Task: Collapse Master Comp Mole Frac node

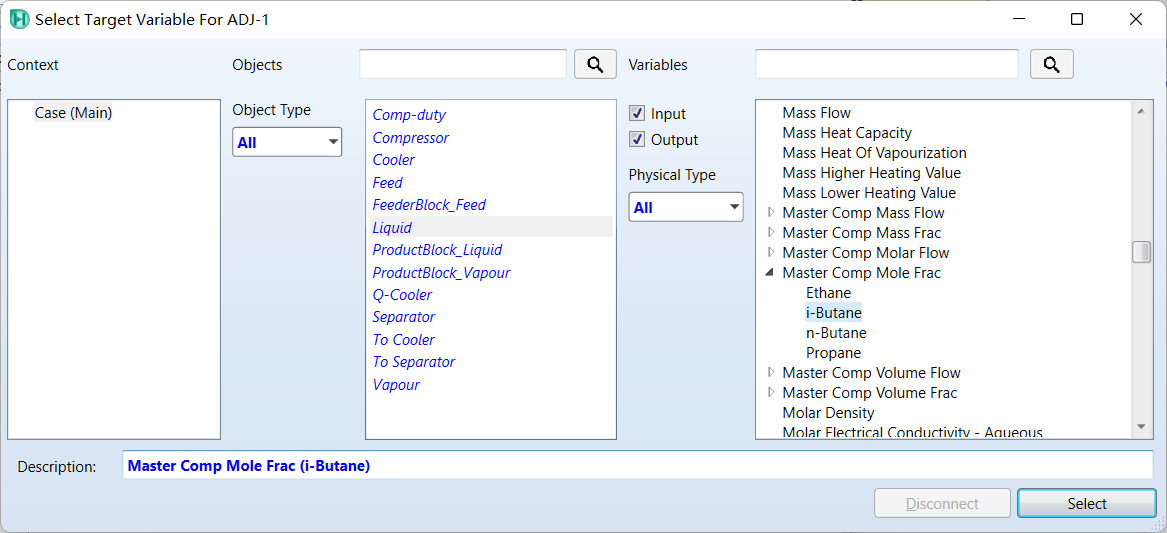Action: tap(771, 272)
